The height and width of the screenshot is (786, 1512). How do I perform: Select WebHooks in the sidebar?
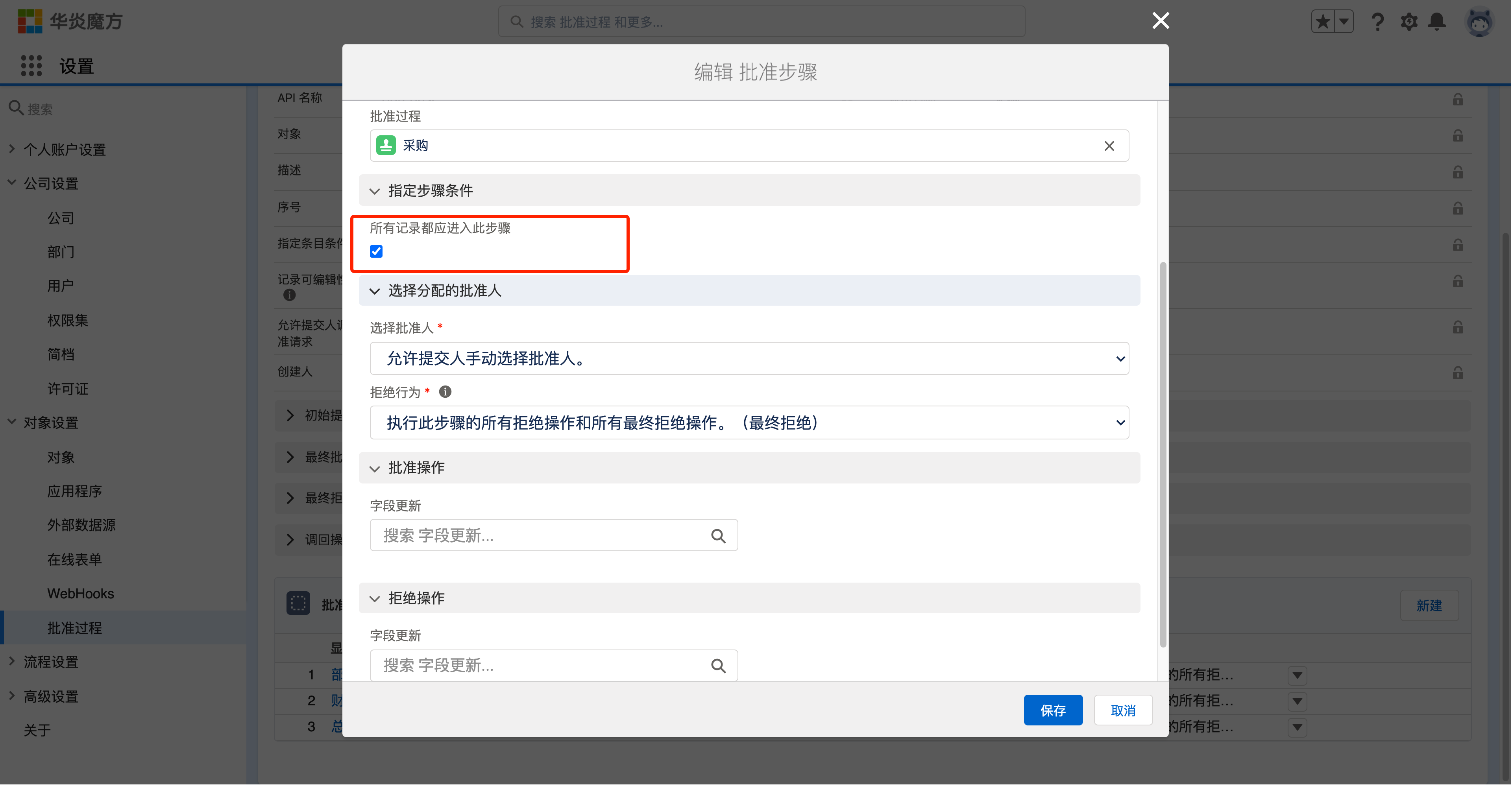[80, 593]
